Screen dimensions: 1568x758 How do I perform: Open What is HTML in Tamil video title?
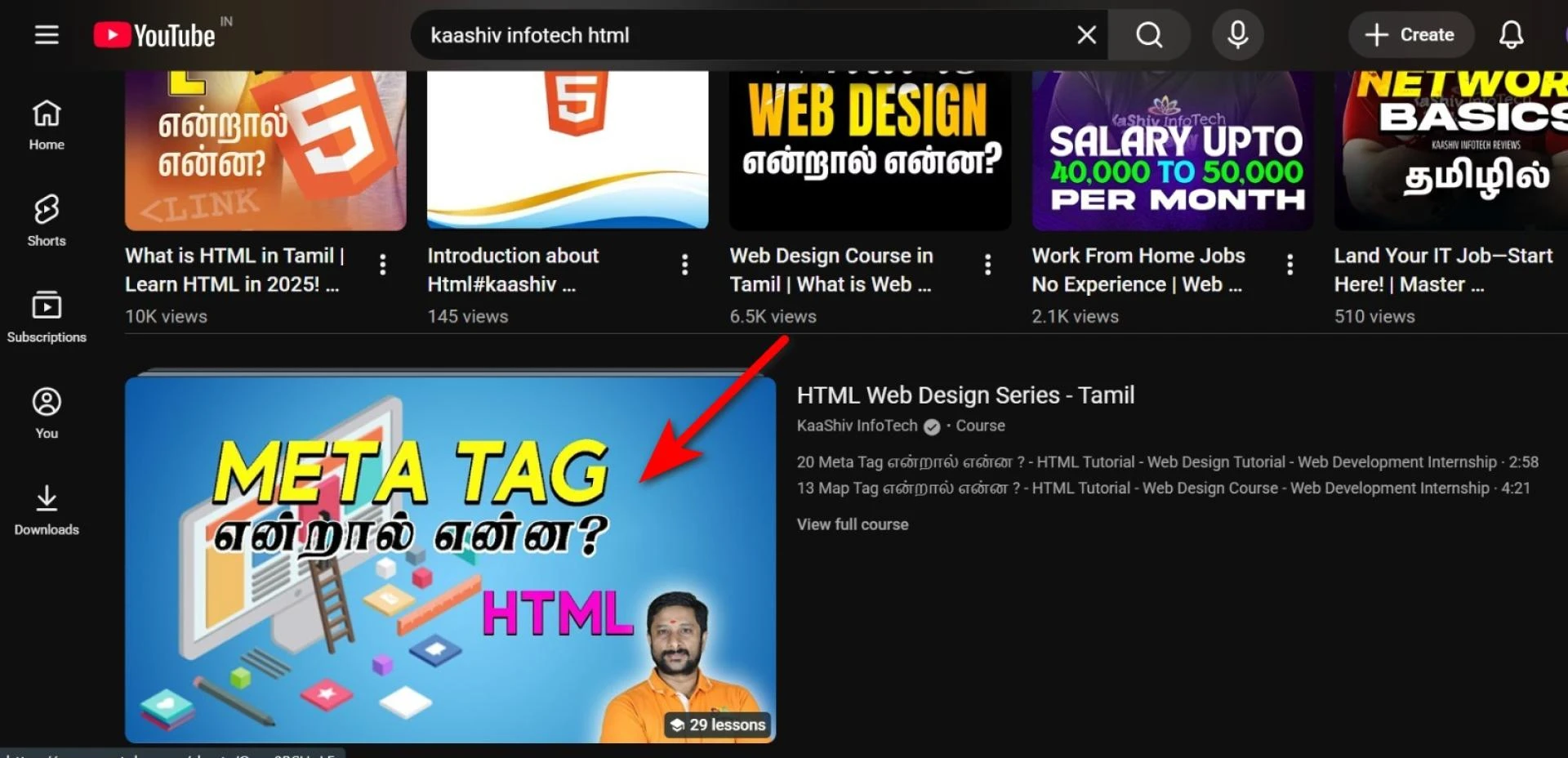[235, 270]
